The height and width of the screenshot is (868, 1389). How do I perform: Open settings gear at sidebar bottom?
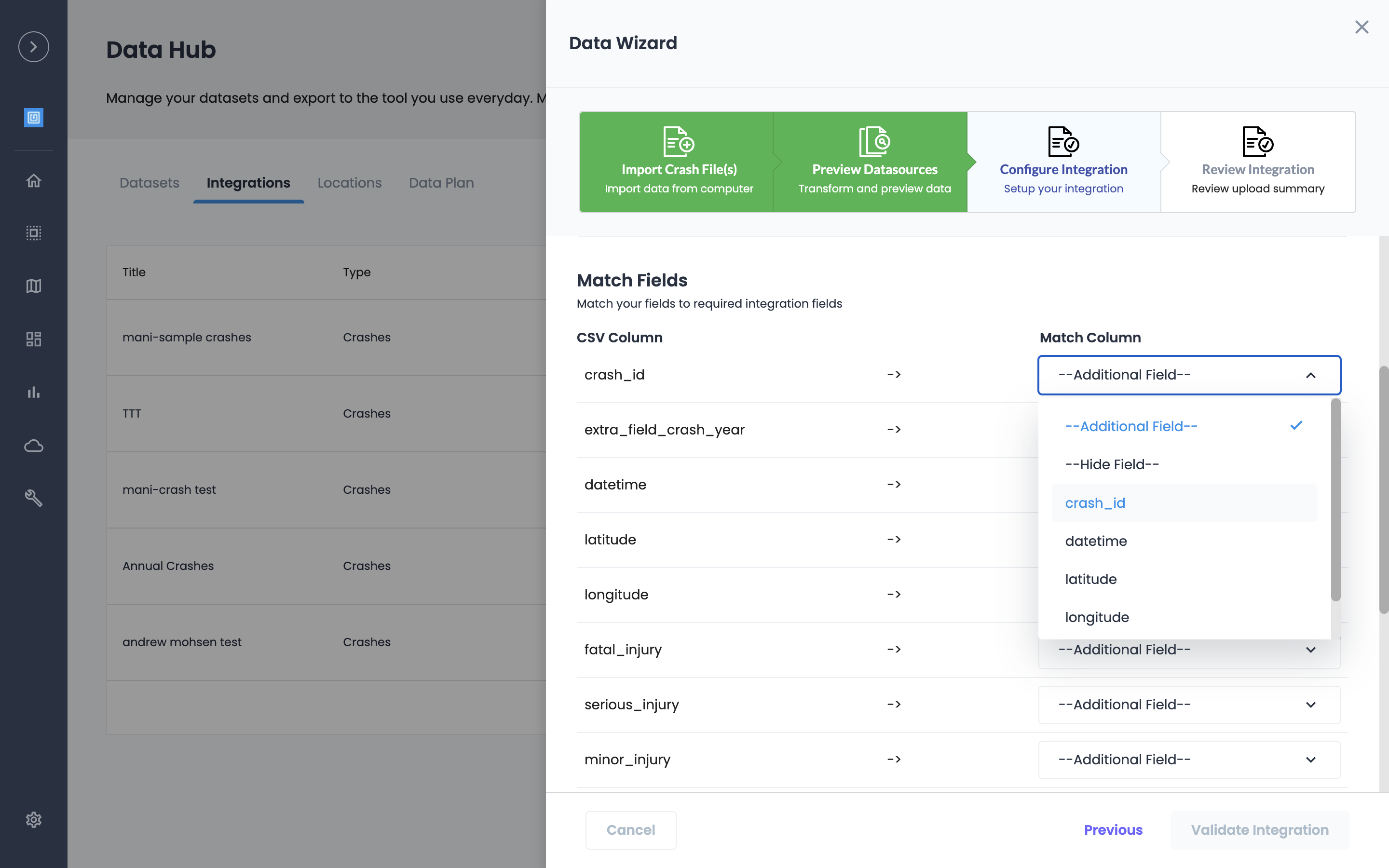(33, 819)
